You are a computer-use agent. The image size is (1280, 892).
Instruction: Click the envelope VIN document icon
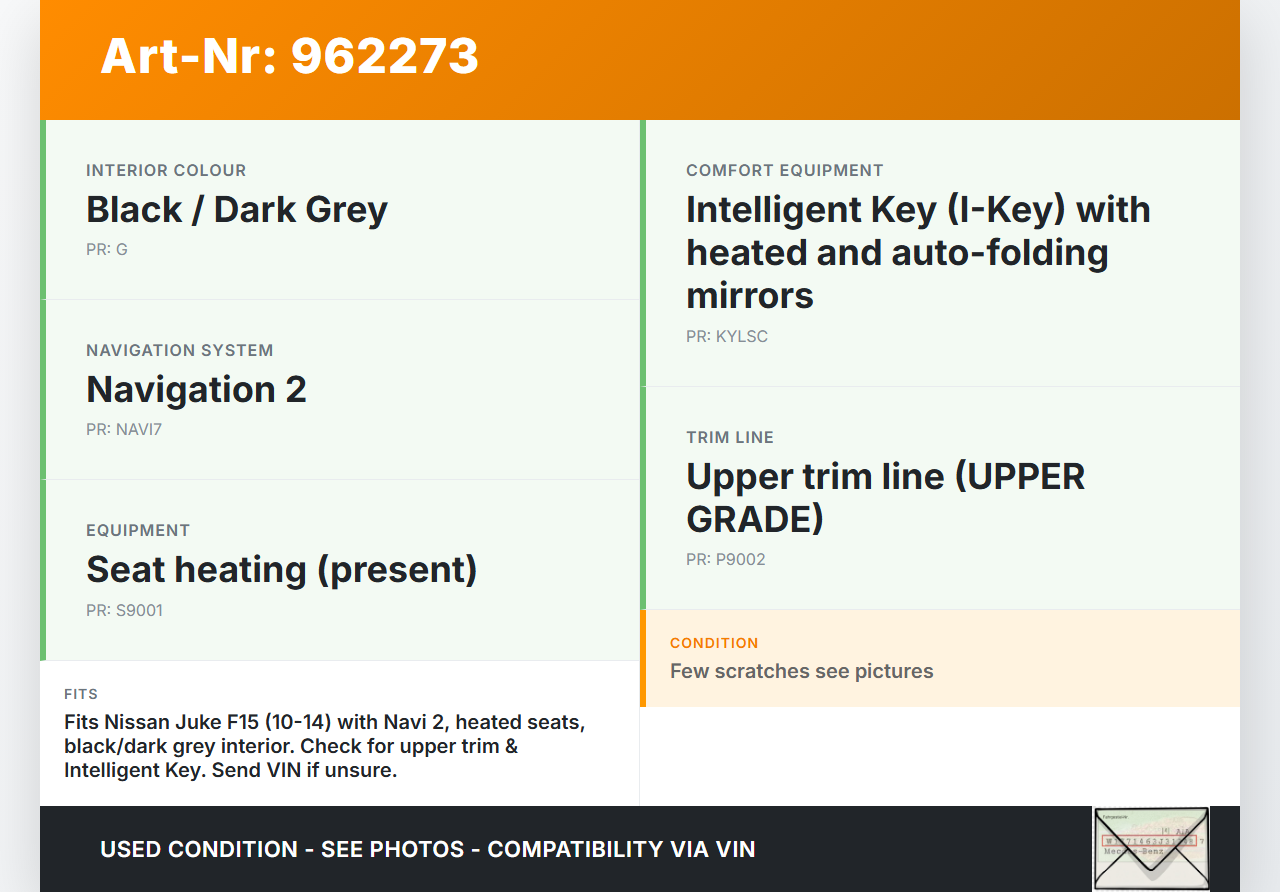(x=1150, y=847)
